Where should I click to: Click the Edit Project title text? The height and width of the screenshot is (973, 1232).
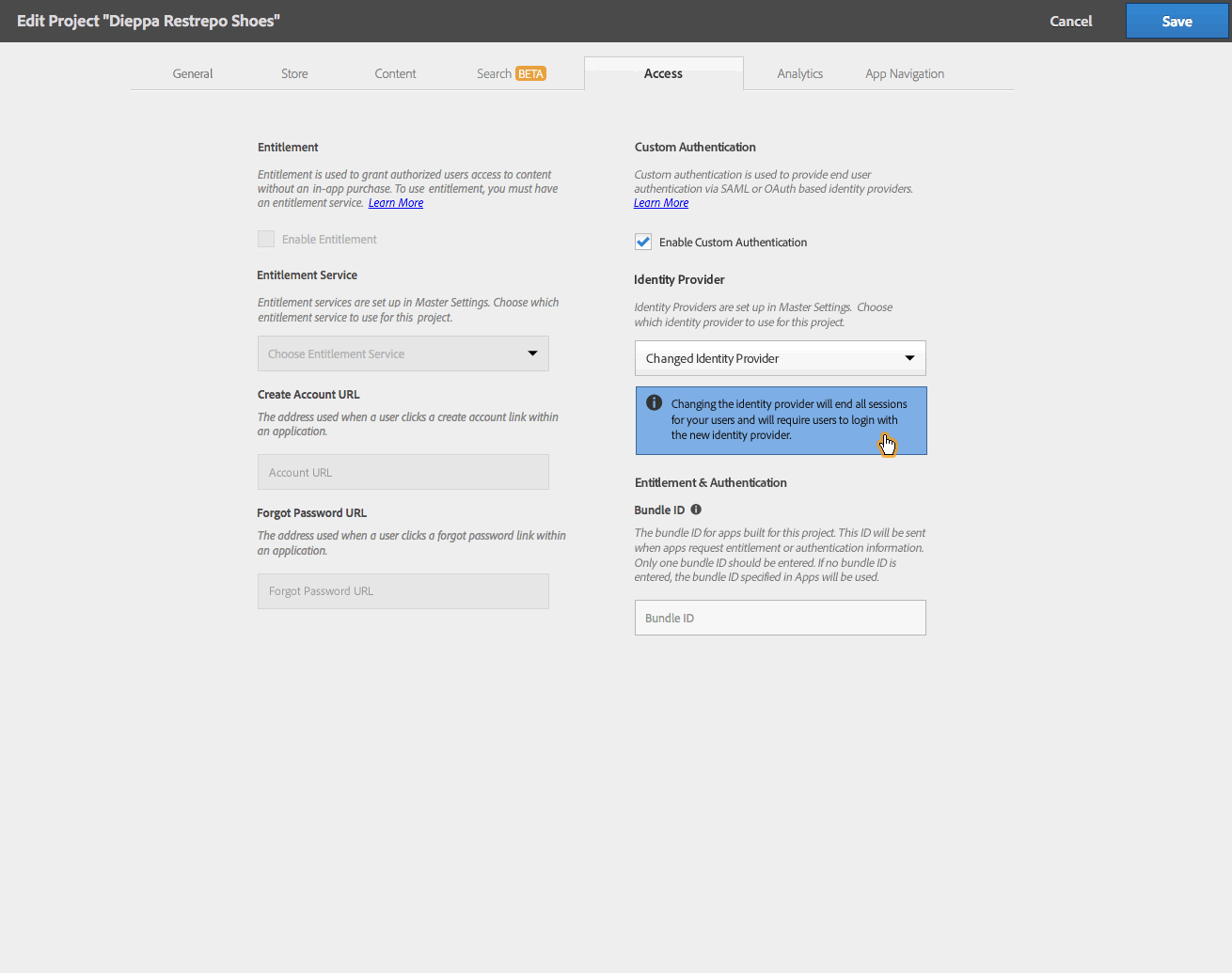149,21
